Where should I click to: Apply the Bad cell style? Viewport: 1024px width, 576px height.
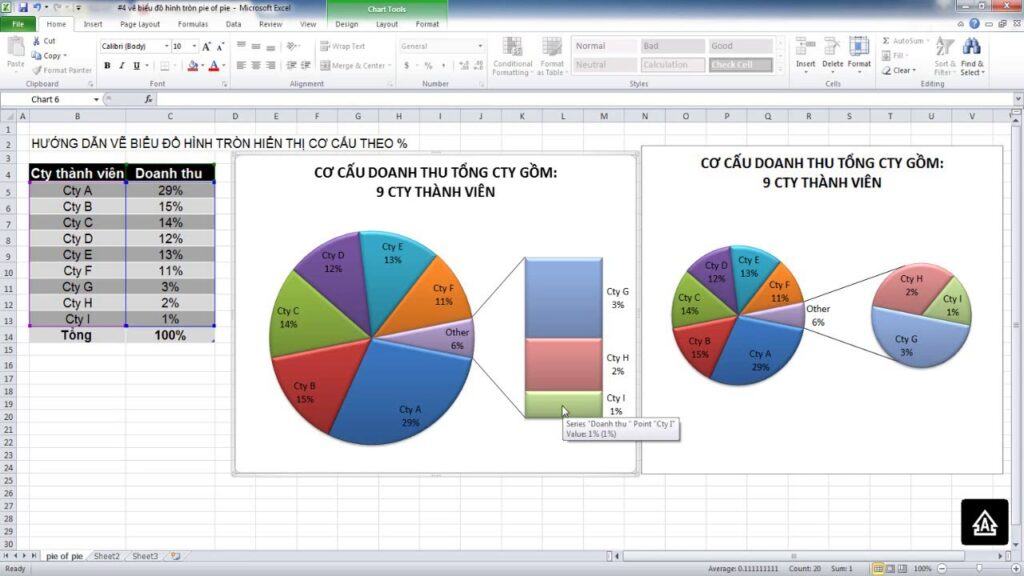pyautogui.click(x=673, y=46)
